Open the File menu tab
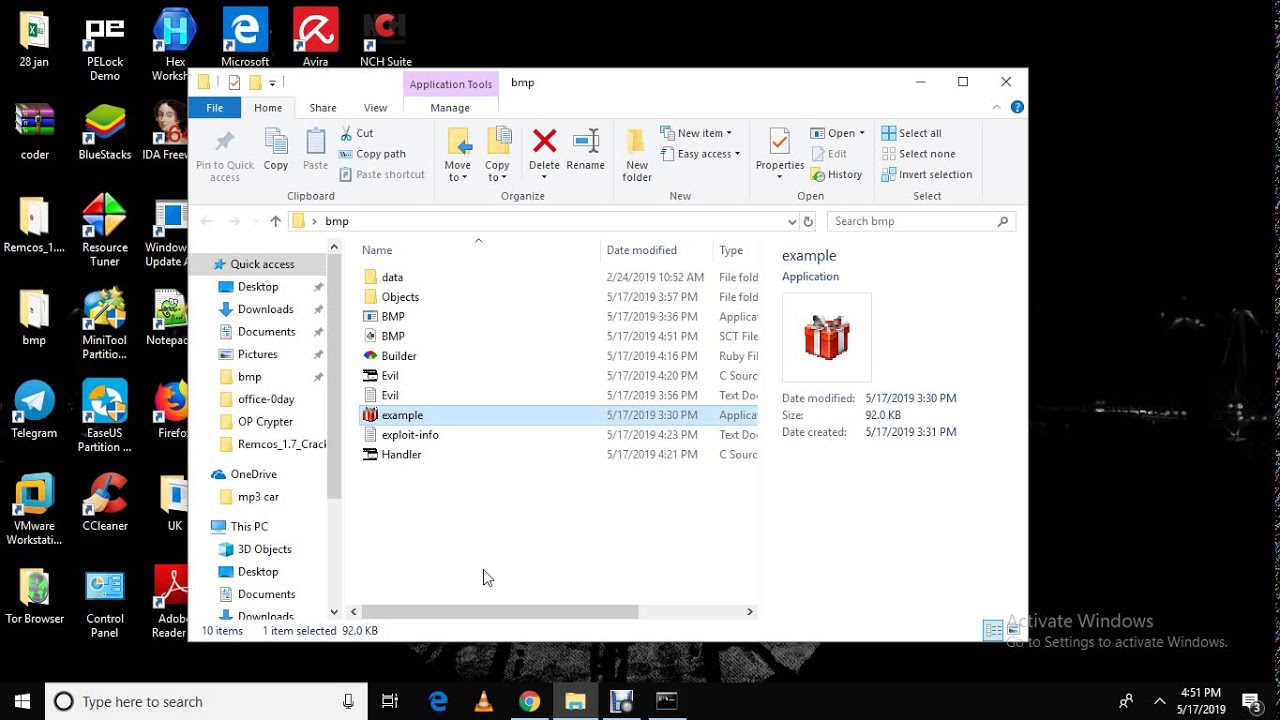Screen dimensions: 1280x720 pos(214,108)
